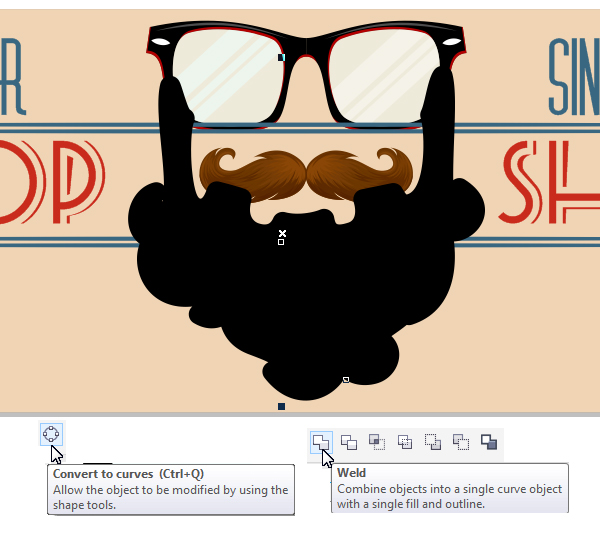Click the Trim shaping icon
Image resolution: width=600 pixels, height=537 pixels.
tap(349, 441)
